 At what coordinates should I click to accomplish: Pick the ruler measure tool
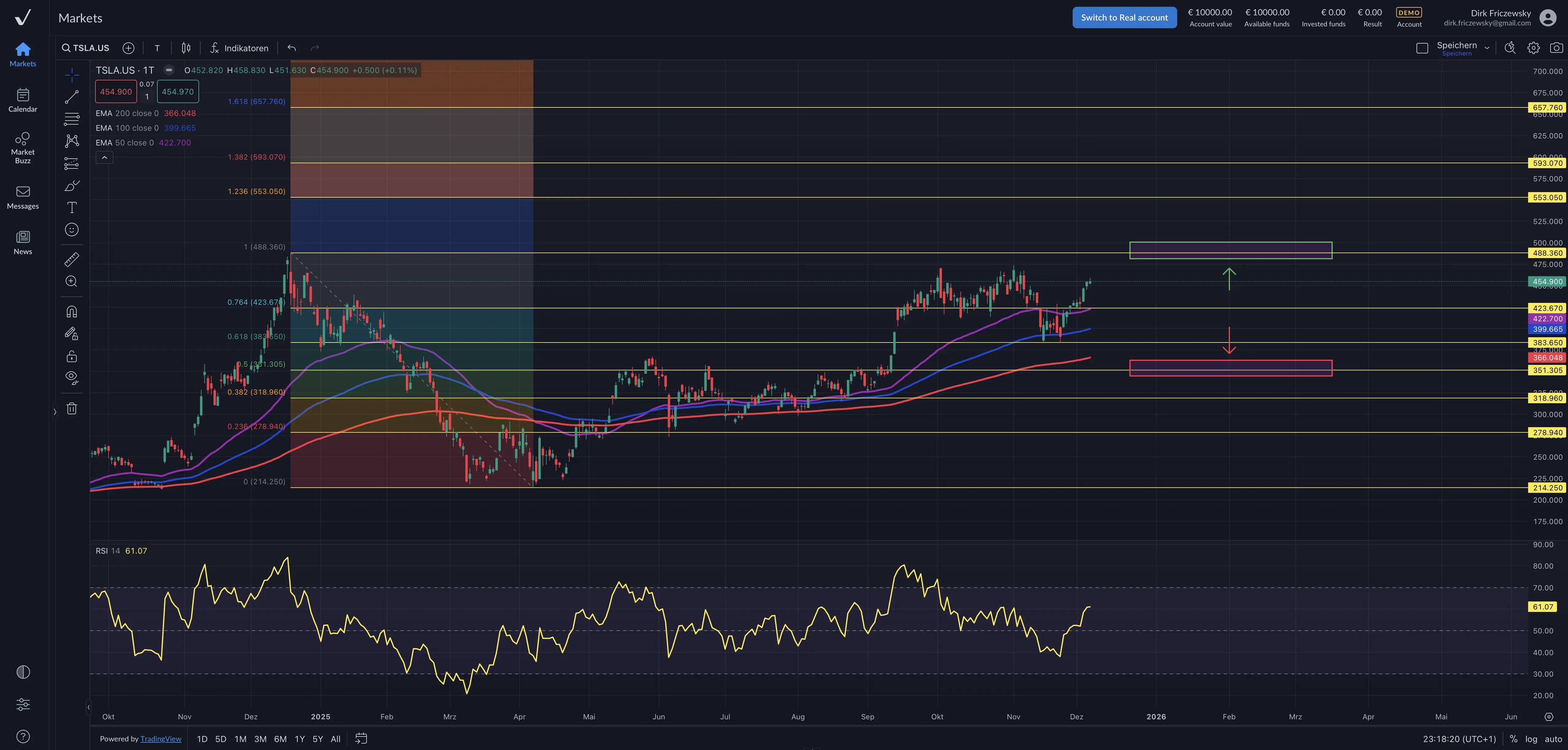[72, 259]
